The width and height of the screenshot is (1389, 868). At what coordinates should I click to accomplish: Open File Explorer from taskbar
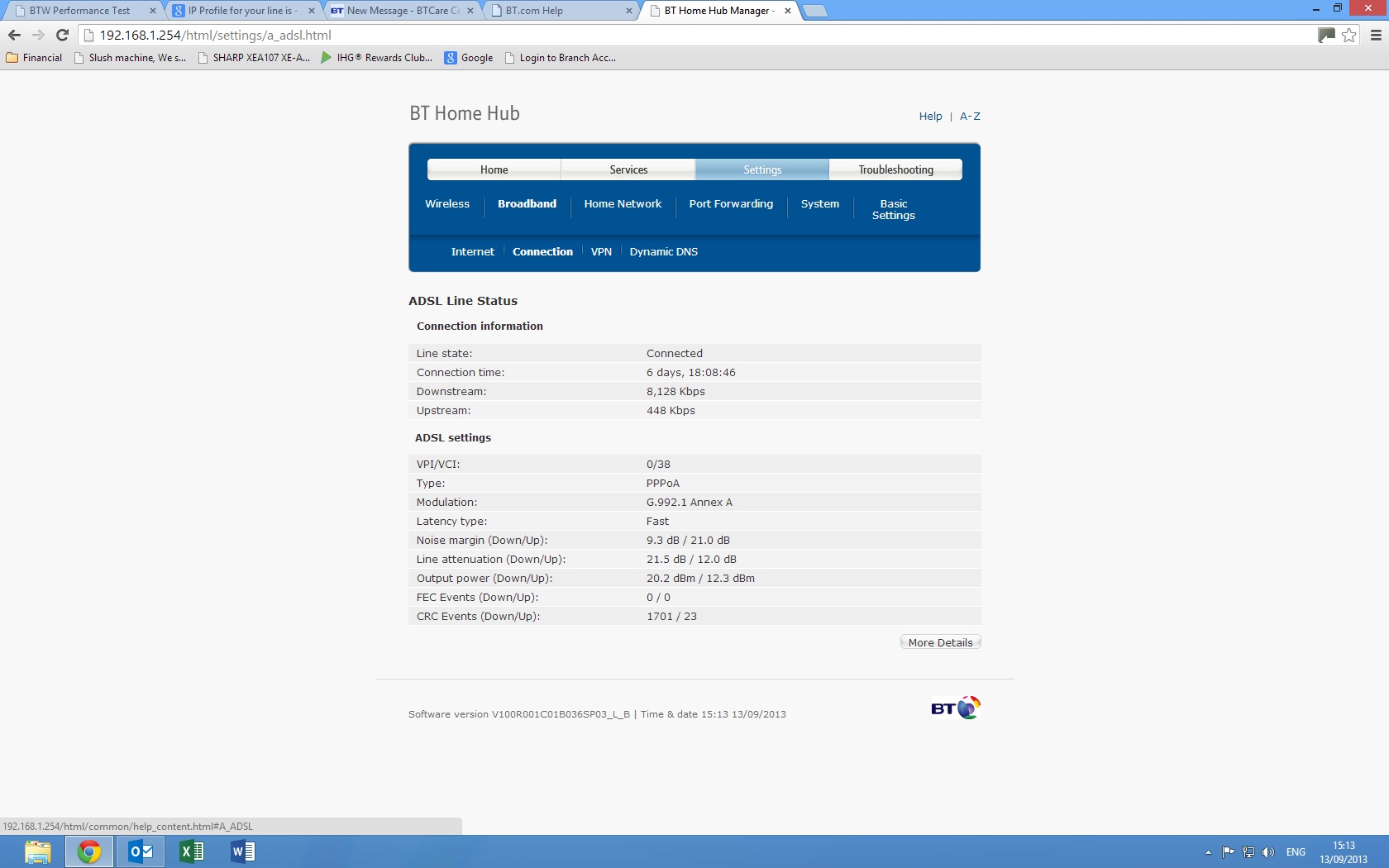37,851
